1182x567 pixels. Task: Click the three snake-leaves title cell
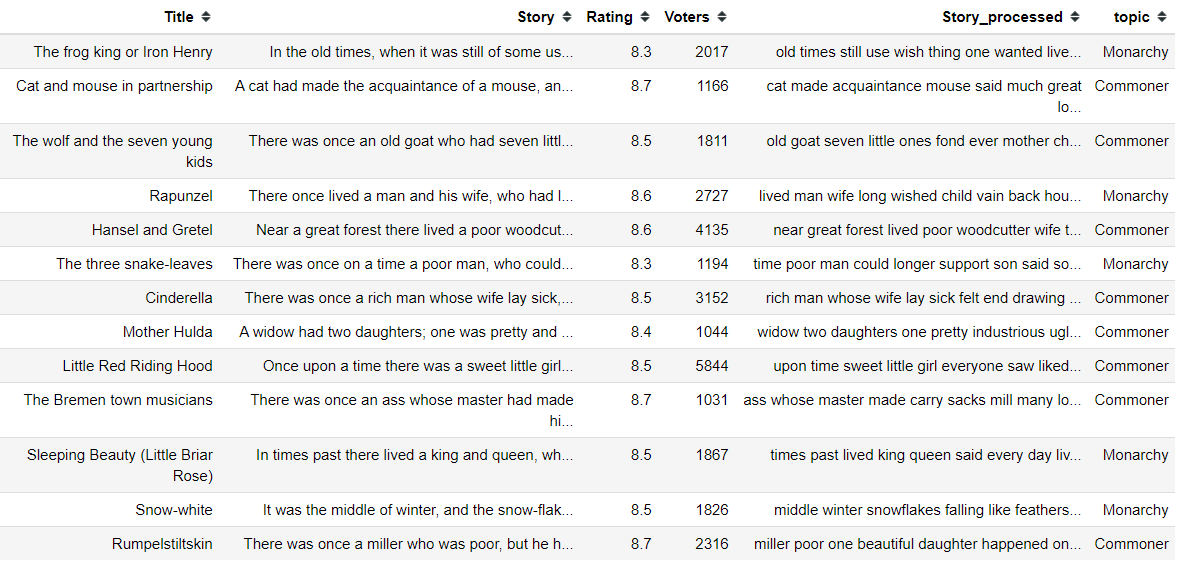[134, 264]
